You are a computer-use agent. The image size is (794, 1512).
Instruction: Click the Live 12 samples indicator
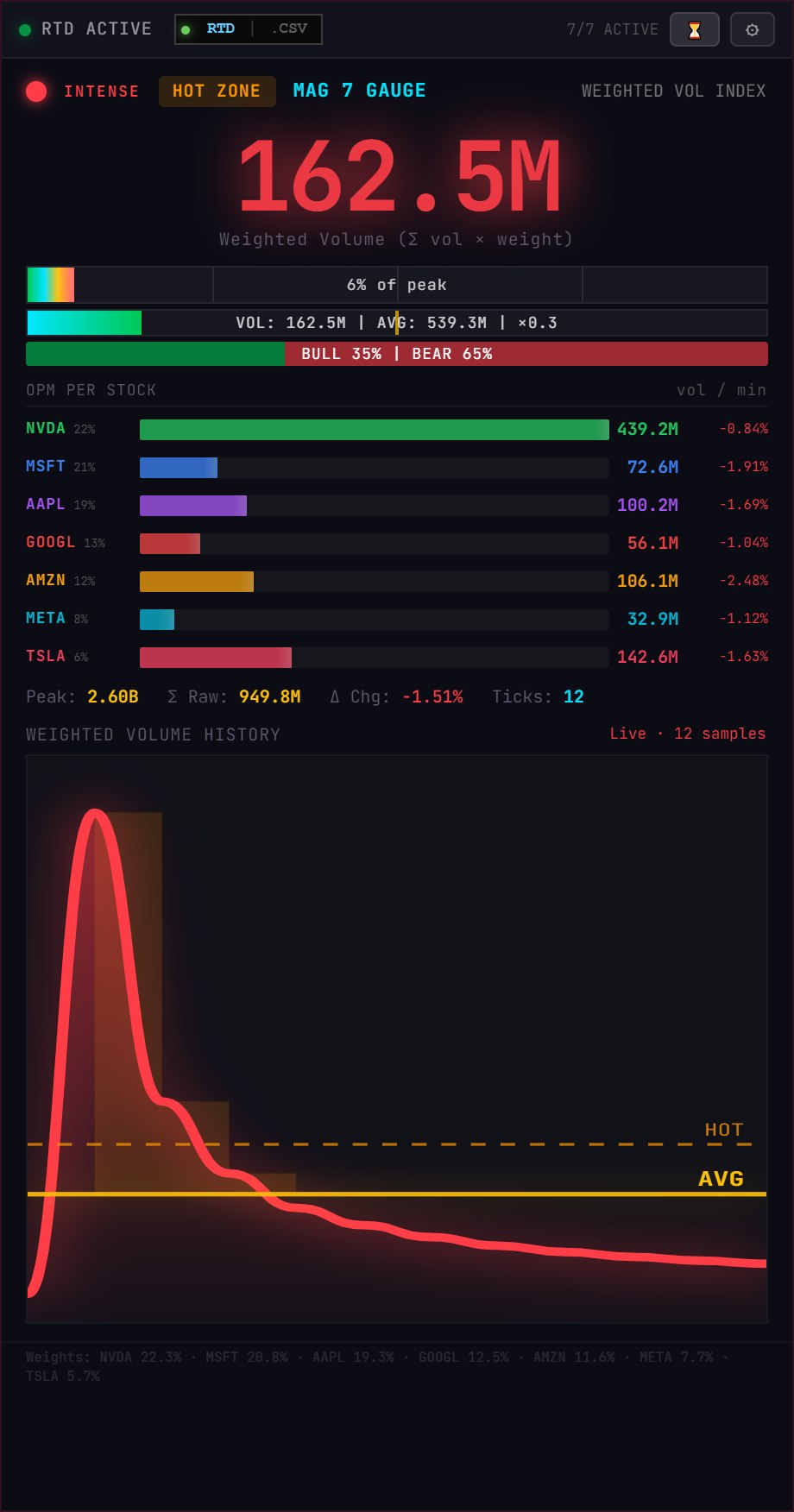(x=687, y=734)
